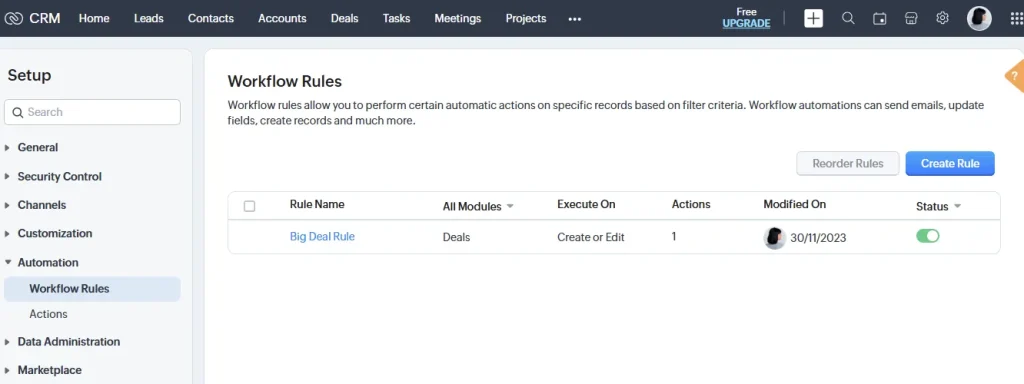Open the Accounts tab
Image resolution: width=1024 pixels, height=384 pixels.
tap(282, 18)
